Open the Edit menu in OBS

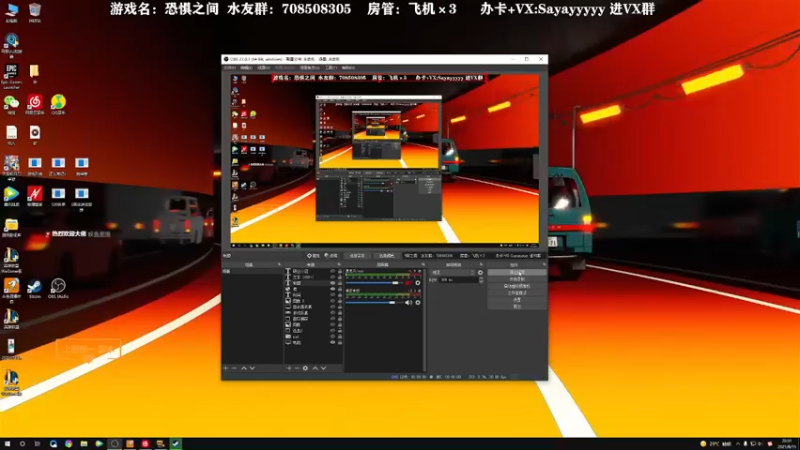click(x=245, y=68)
